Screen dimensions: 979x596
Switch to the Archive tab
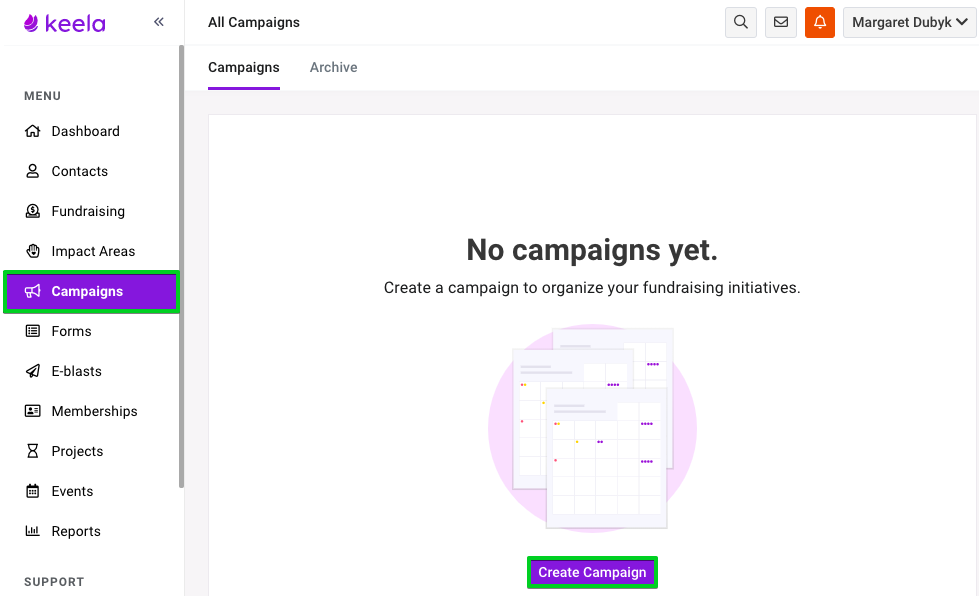[333, 67]
